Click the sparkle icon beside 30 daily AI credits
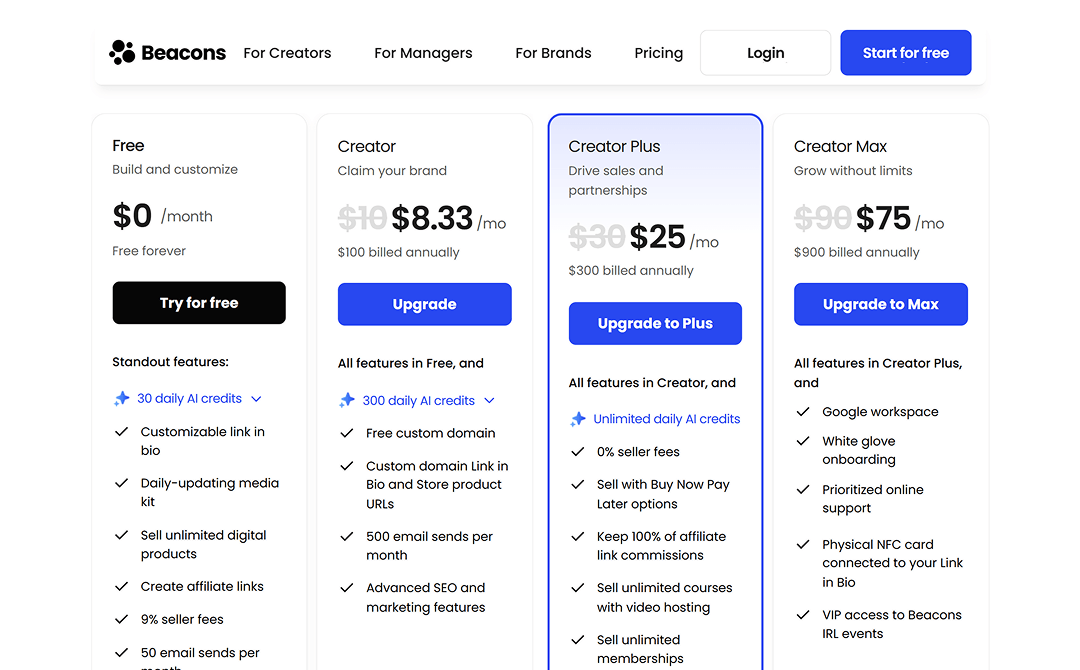 coord(122,399)
